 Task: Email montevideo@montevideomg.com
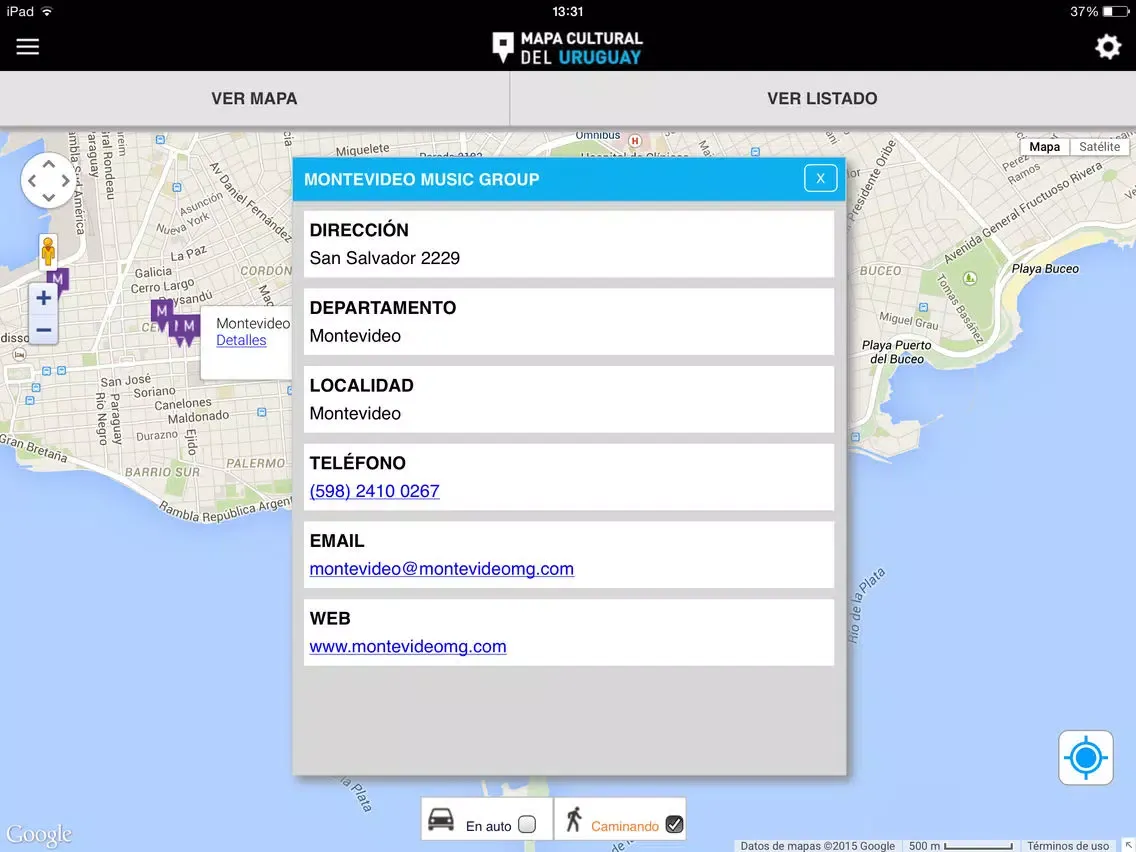tap(441, 569)
